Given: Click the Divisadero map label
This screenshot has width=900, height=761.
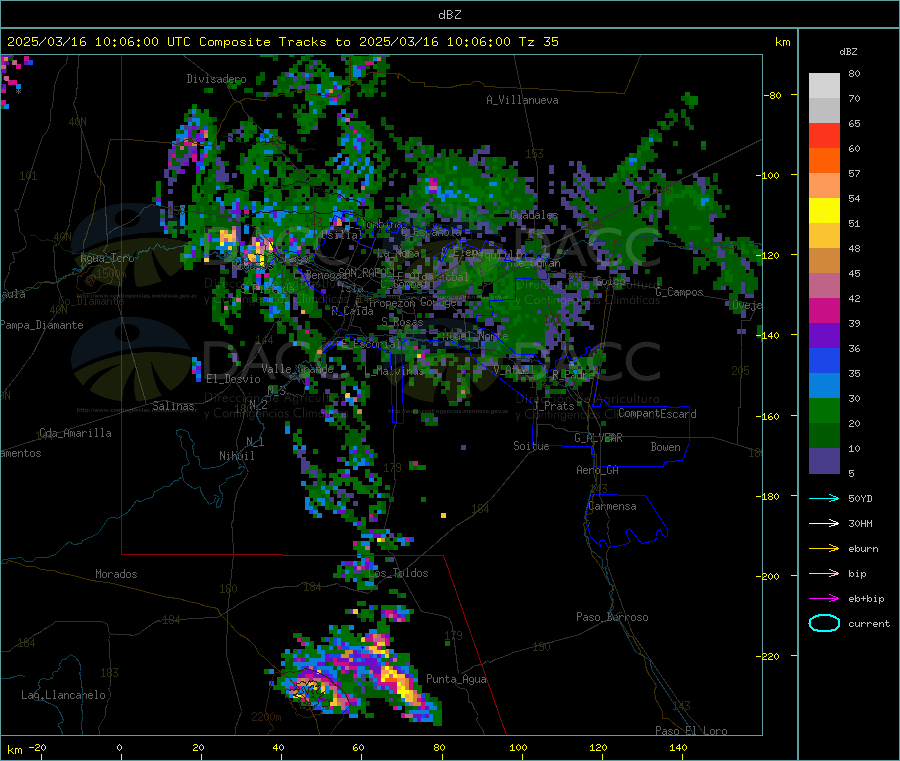Looking at the screenshot, I should (216, 79).
